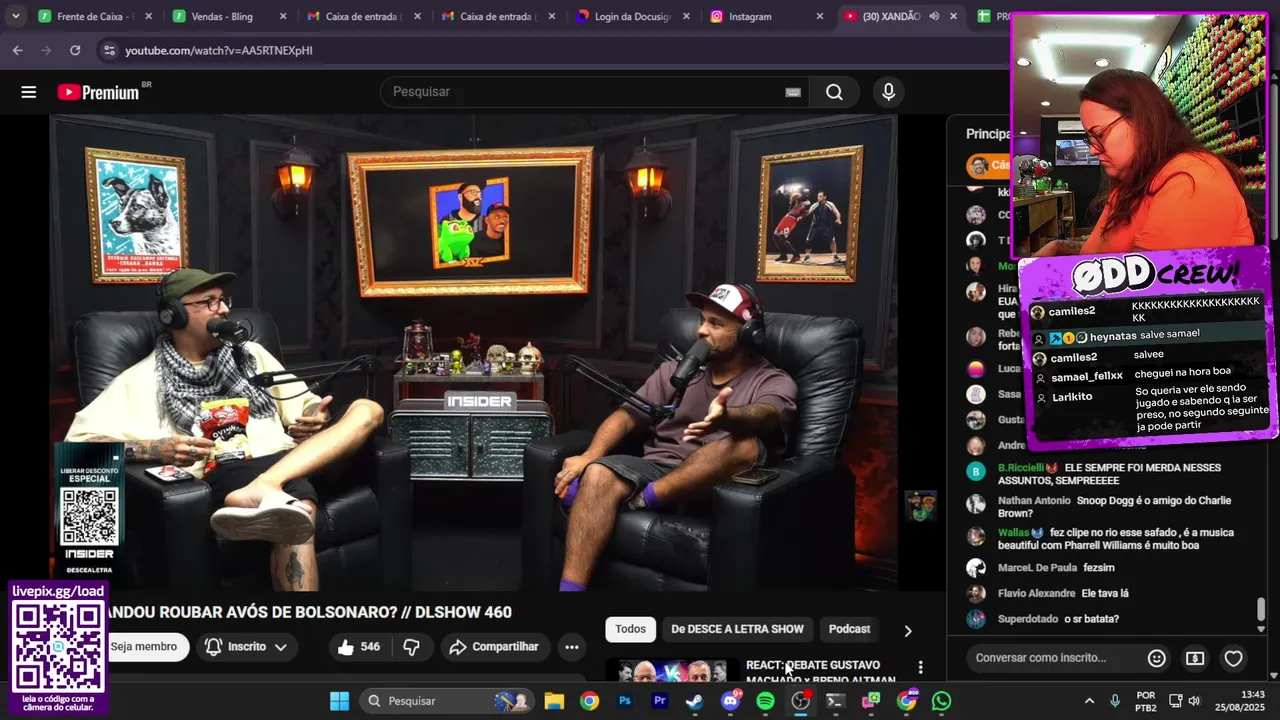Switch to the Instagram tab
This screenshot has width=1280, height=720.
tap(767, 17)
